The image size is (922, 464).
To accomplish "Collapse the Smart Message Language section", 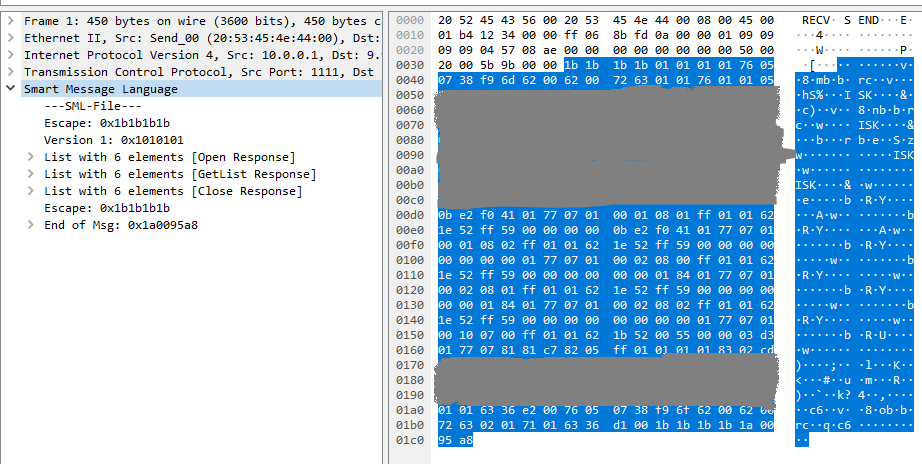I will [10, 89].
